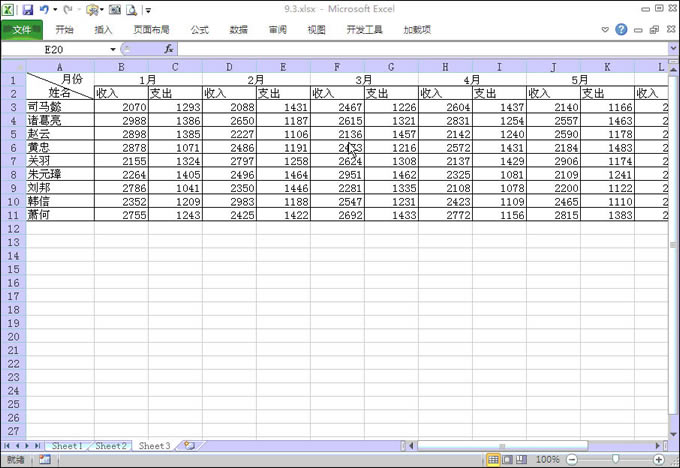
Task: Select cell with value 2070
Action: coord(121,107)
